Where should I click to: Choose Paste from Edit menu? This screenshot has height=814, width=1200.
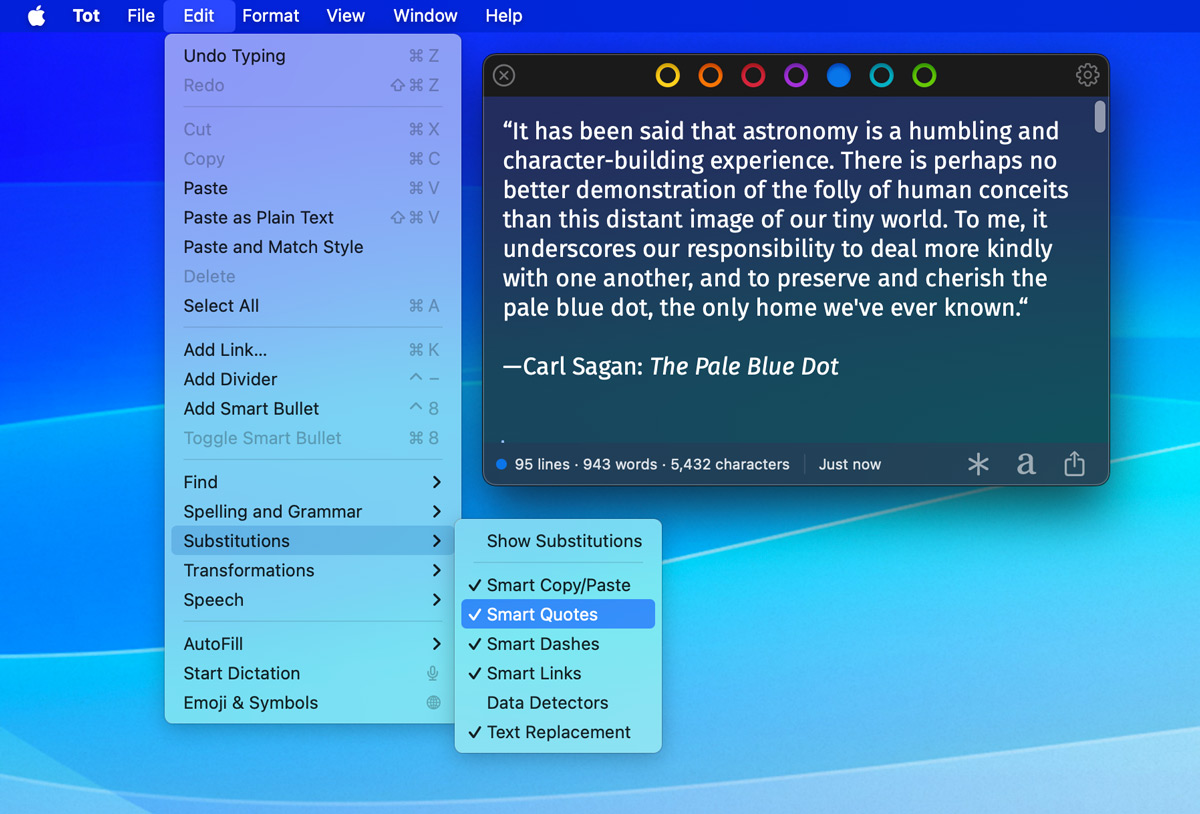click(312, 188)
